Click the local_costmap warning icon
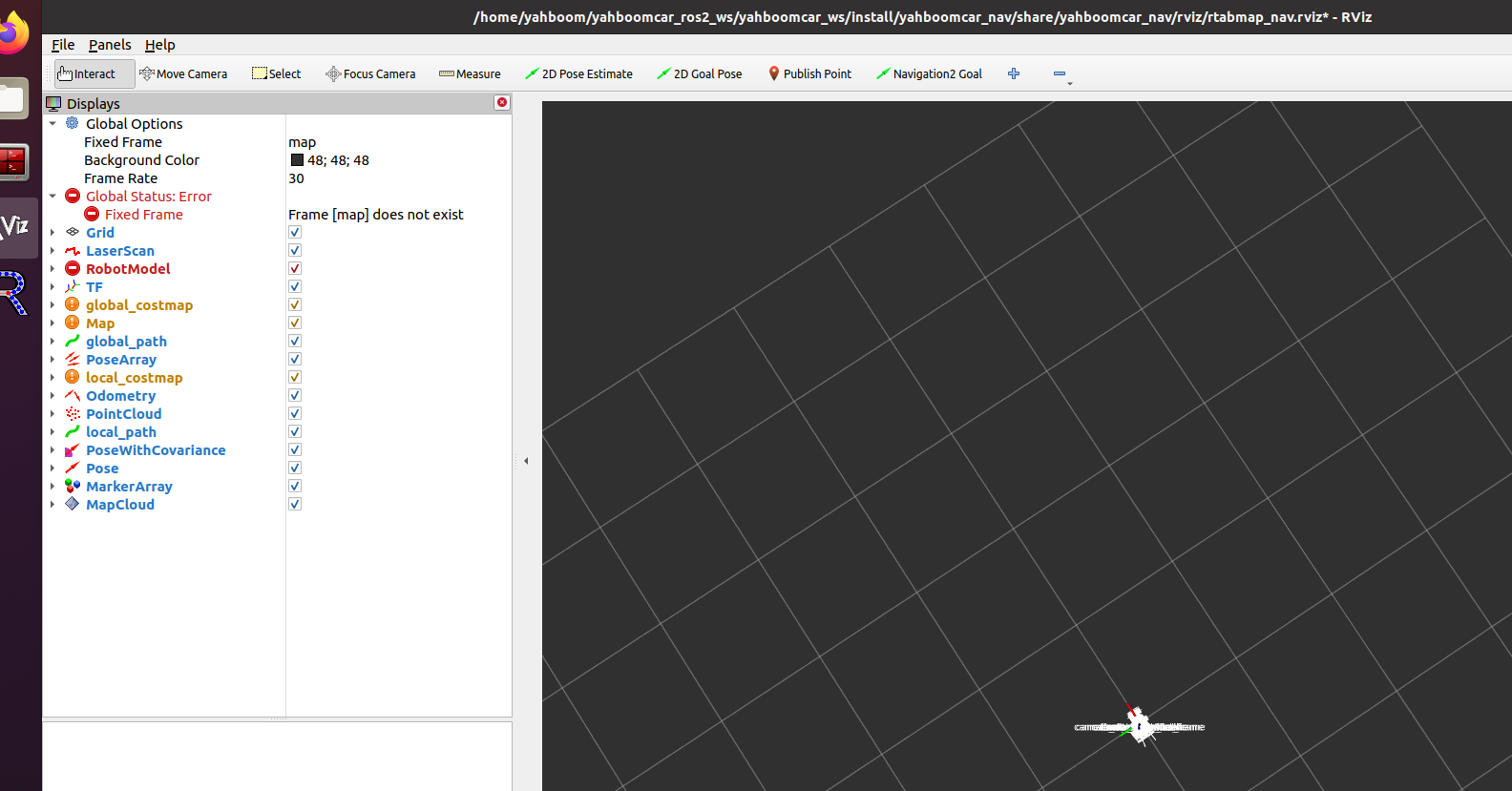Screen dimensions: 1512x791 tap(73, 377)
